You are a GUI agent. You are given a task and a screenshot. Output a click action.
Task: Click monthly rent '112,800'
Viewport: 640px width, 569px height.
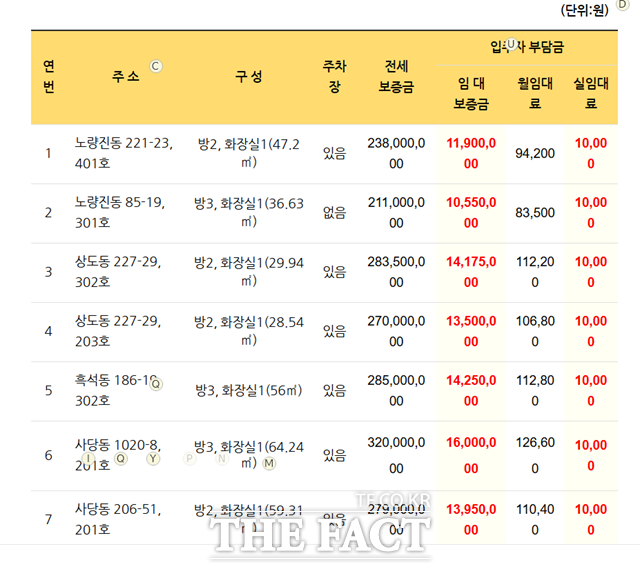click(535, 391)
